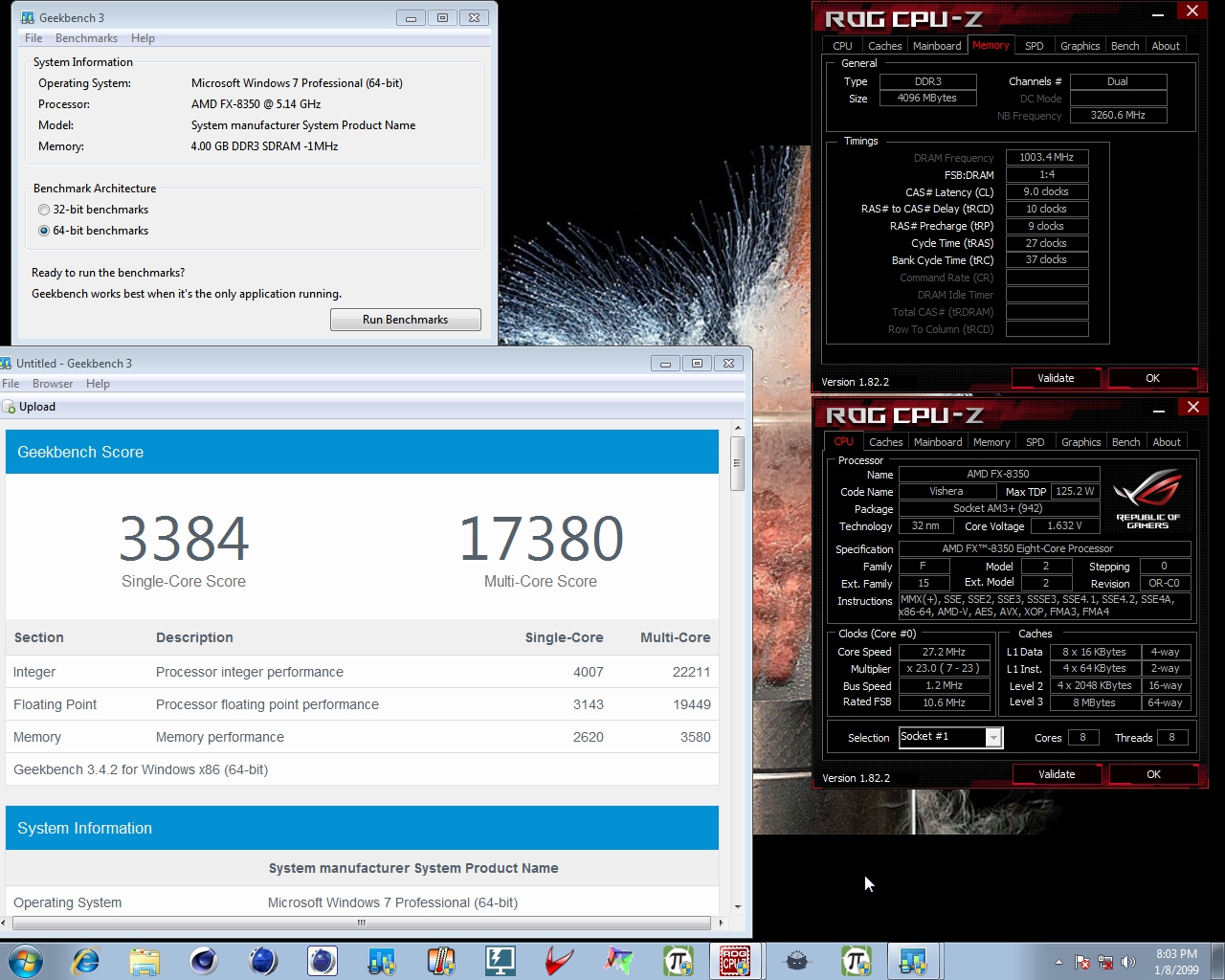Click the multicolored star taskbar icon
Screen dimensions: 1225x980
[618, 960]
